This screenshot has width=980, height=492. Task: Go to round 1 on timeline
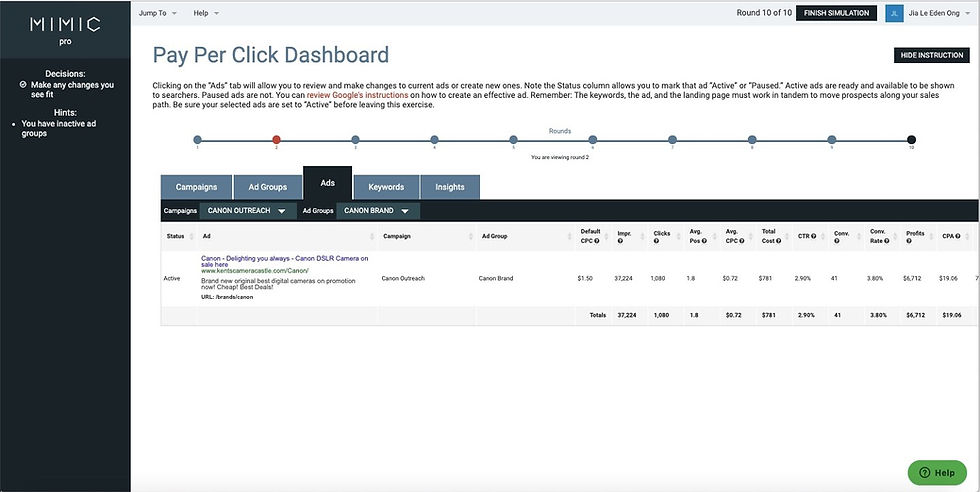pyautogui.click(x=198, y=139)
